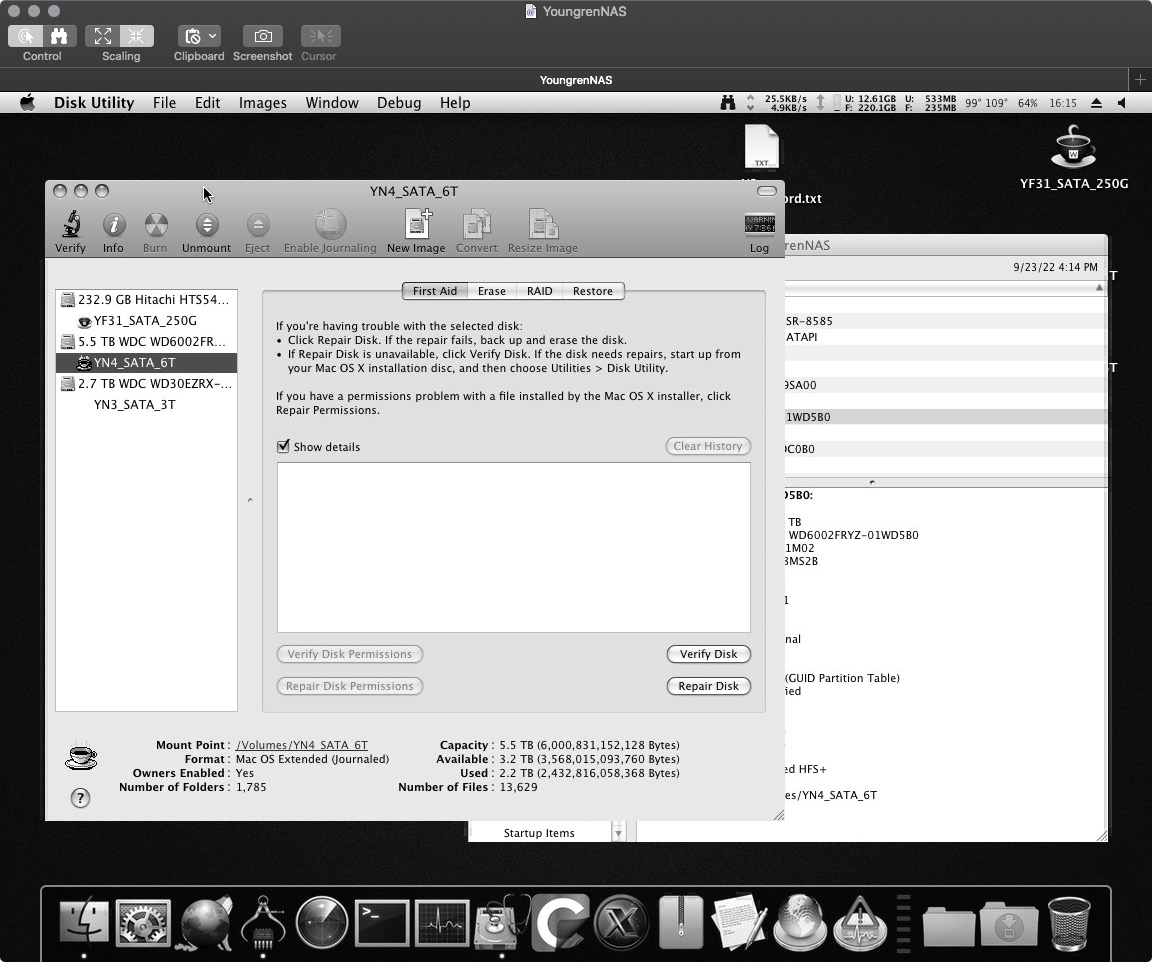Switch to Observe binoculars mode
The width and height of the screenshot is (1152, 962).
coord(59,36)
